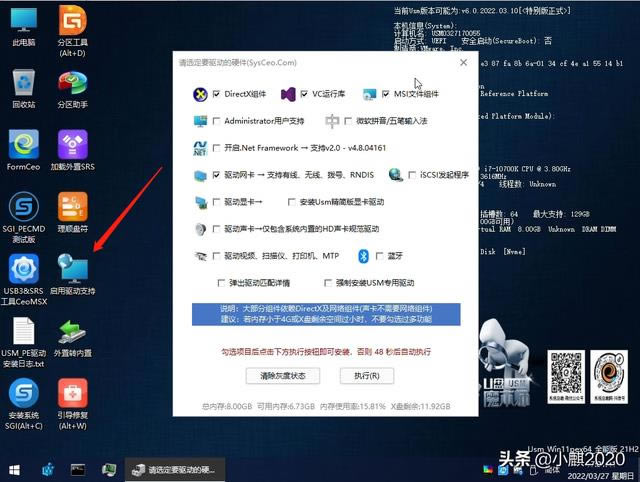Screen dimensions: 640x482
Task: Open the 分区助手 desktop icon
Action: tap(73, 89)
